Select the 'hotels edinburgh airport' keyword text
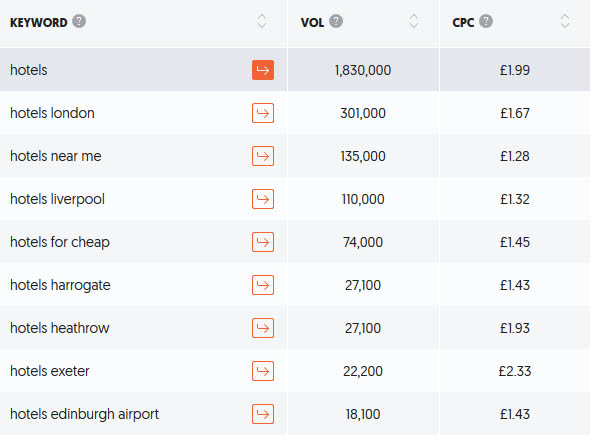This screenshot has width=590, height=435. [x=85, y=414]
